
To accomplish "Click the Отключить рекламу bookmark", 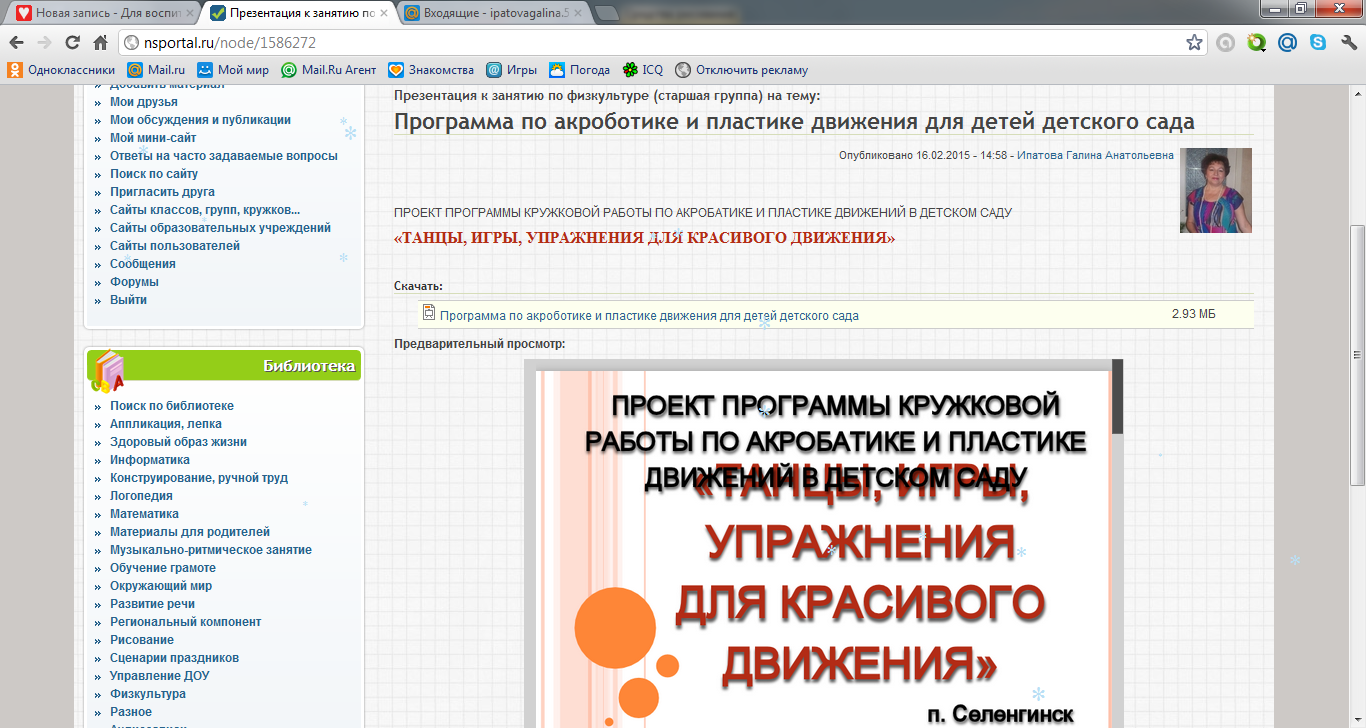I will click(742, 70).
